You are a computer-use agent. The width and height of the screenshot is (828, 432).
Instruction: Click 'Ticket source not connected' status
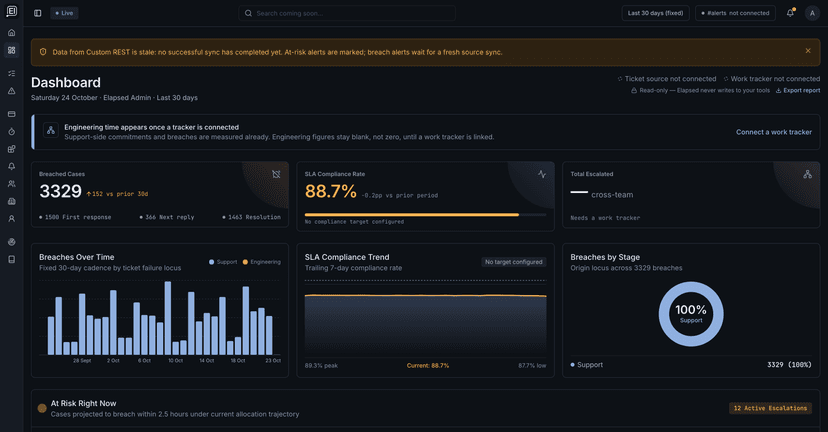[666, 79]
